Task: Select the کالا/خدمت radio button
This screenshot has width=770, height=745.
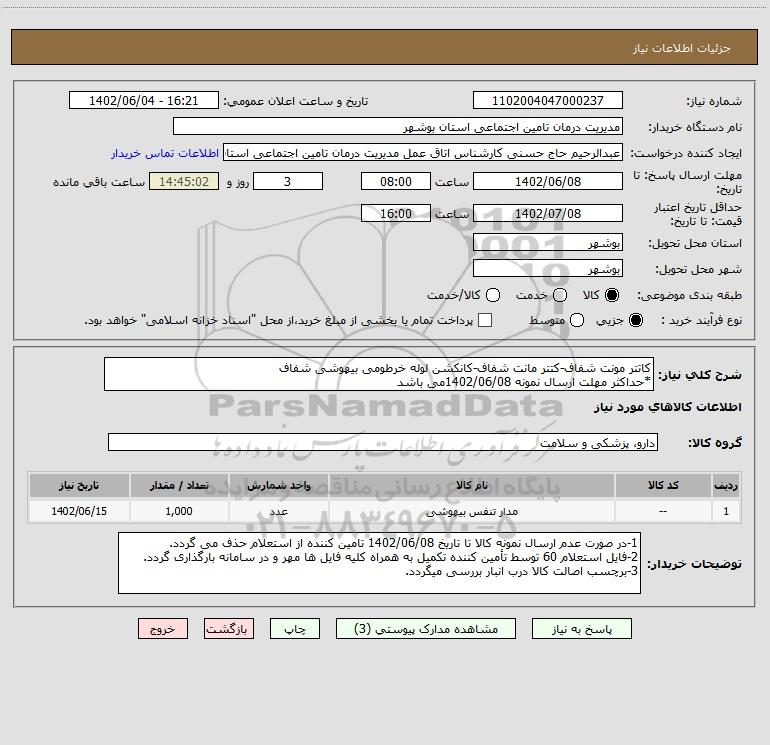Action: 493,295
